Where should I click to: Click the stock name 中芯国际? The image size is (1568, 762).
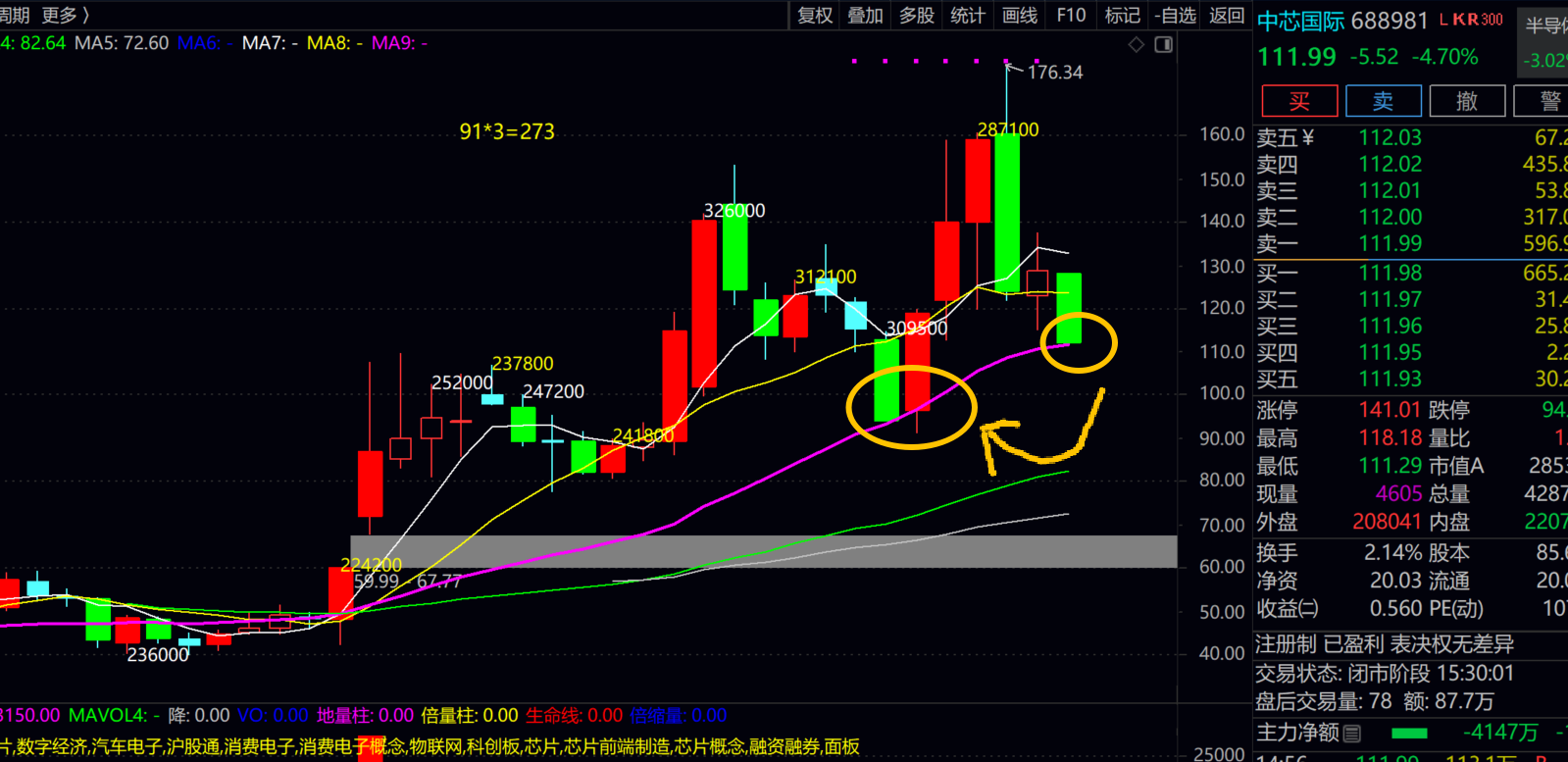1301,21
